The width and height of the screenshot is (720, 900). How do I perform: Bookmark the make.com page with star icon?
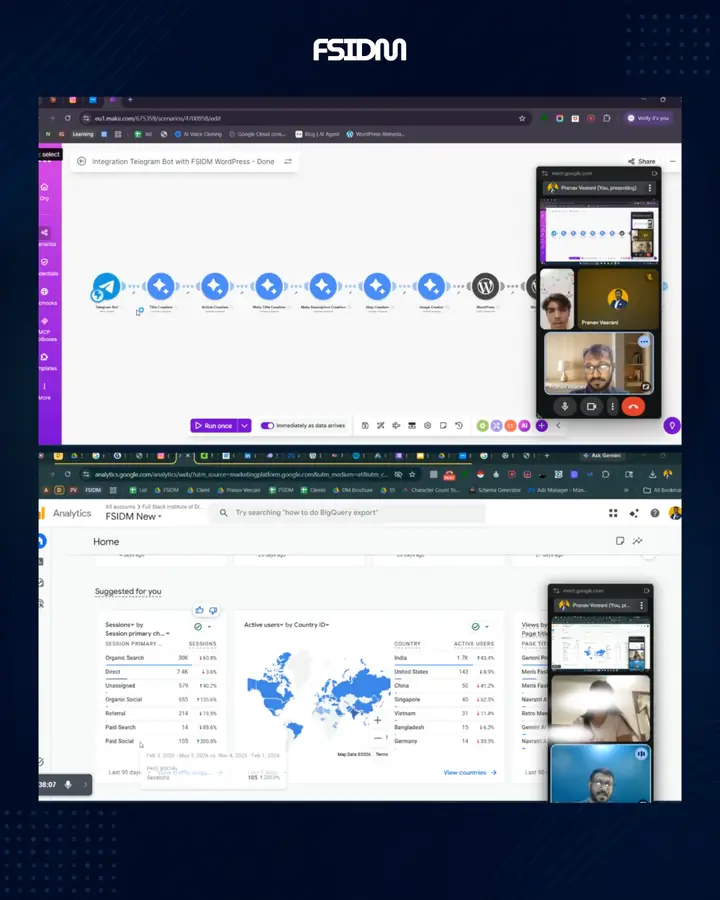[522, 118]
